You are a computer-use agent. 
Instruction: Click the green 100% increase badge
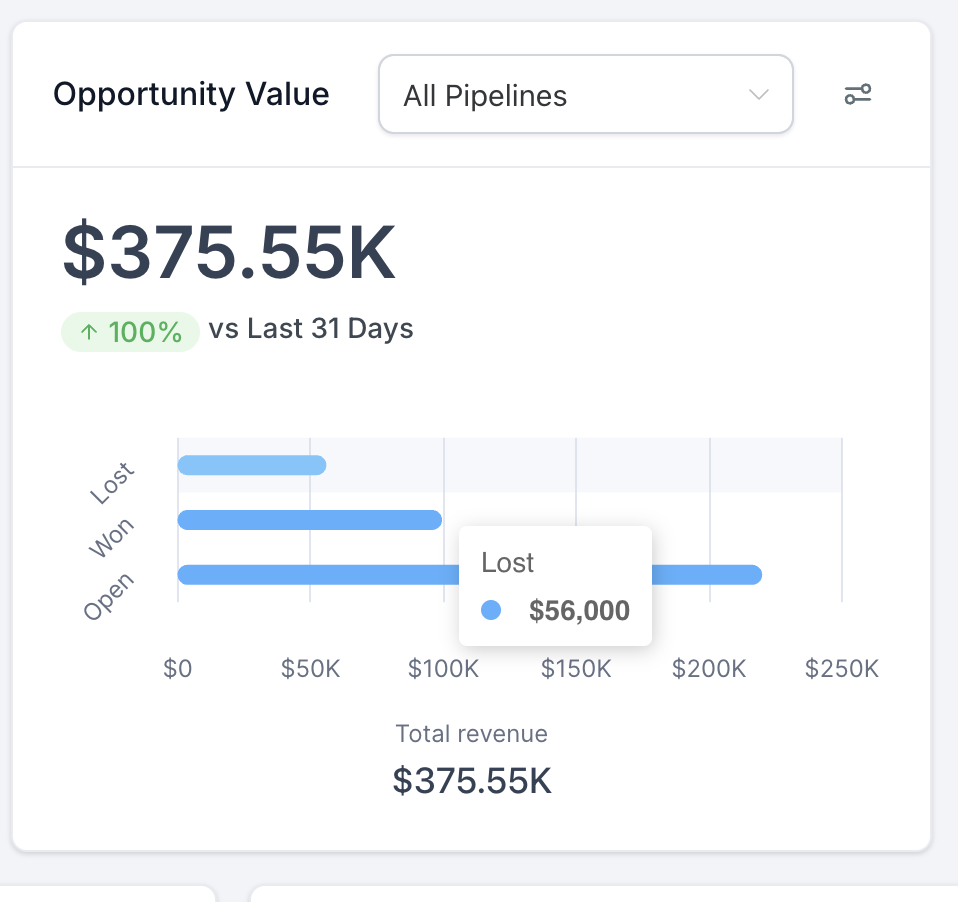pyautogui.click(x=131, y=332)
